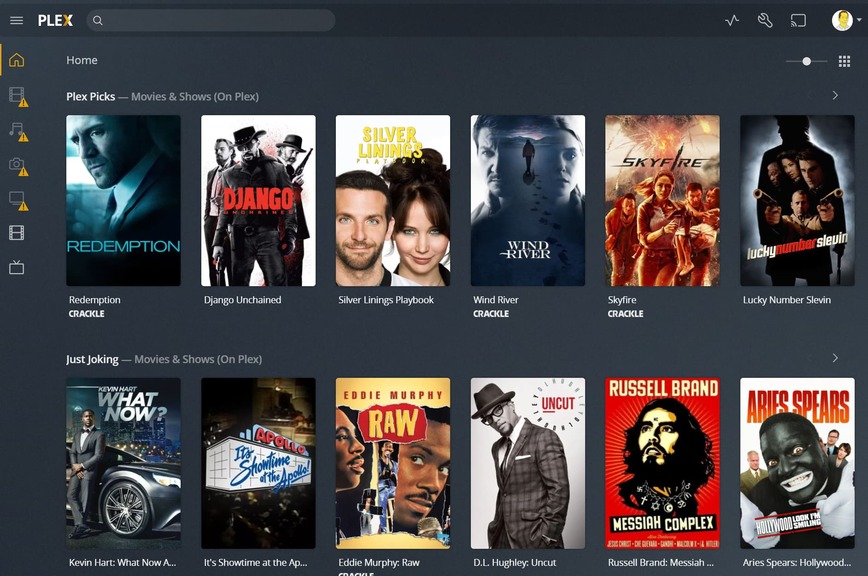This screenshot has height=576, width=868.
Task: Open the hamburger menu
Action: 17,20
